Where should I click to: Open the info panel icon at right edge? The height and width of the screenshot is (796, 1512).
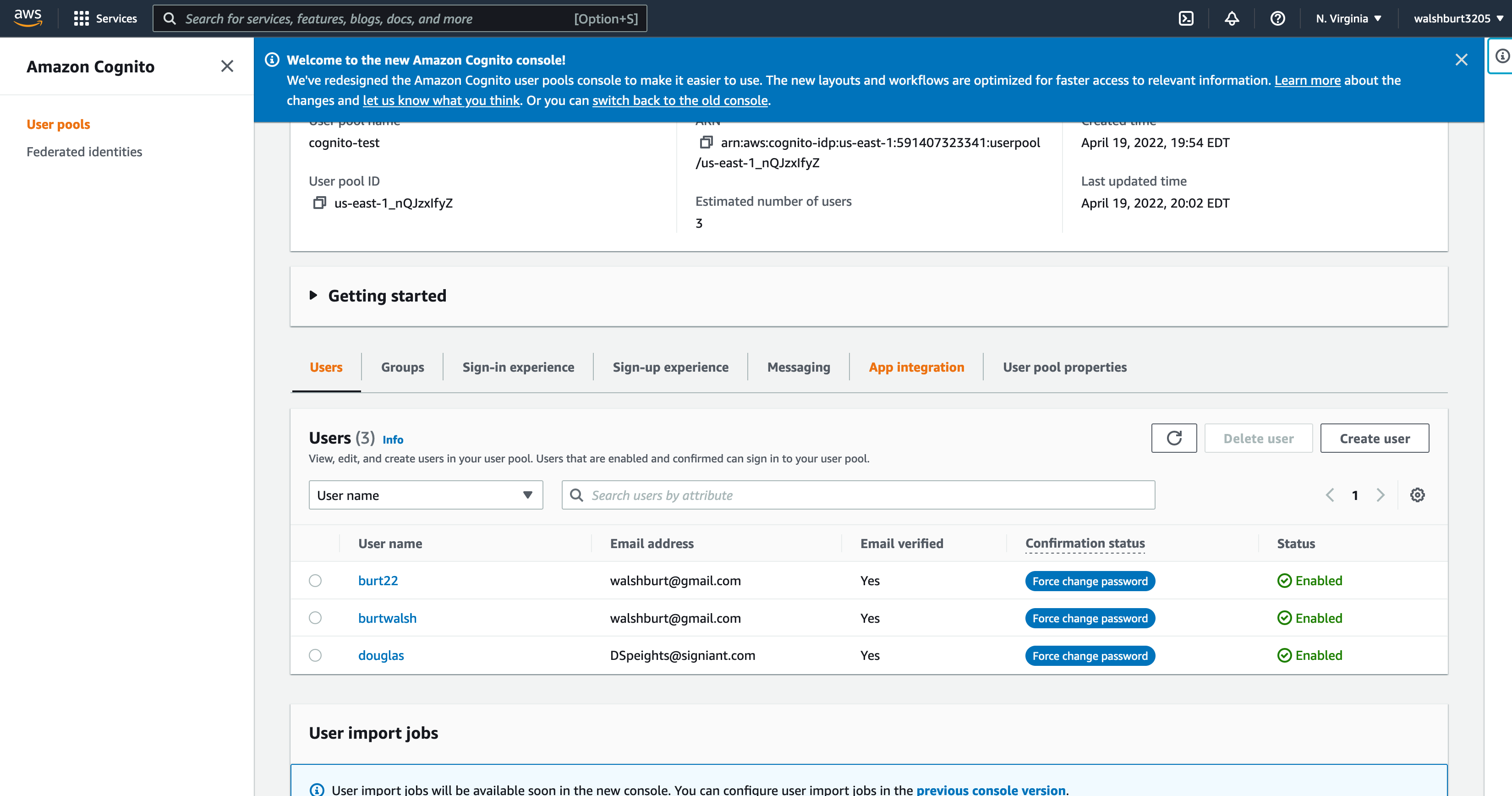click(x=1503, y=56)
